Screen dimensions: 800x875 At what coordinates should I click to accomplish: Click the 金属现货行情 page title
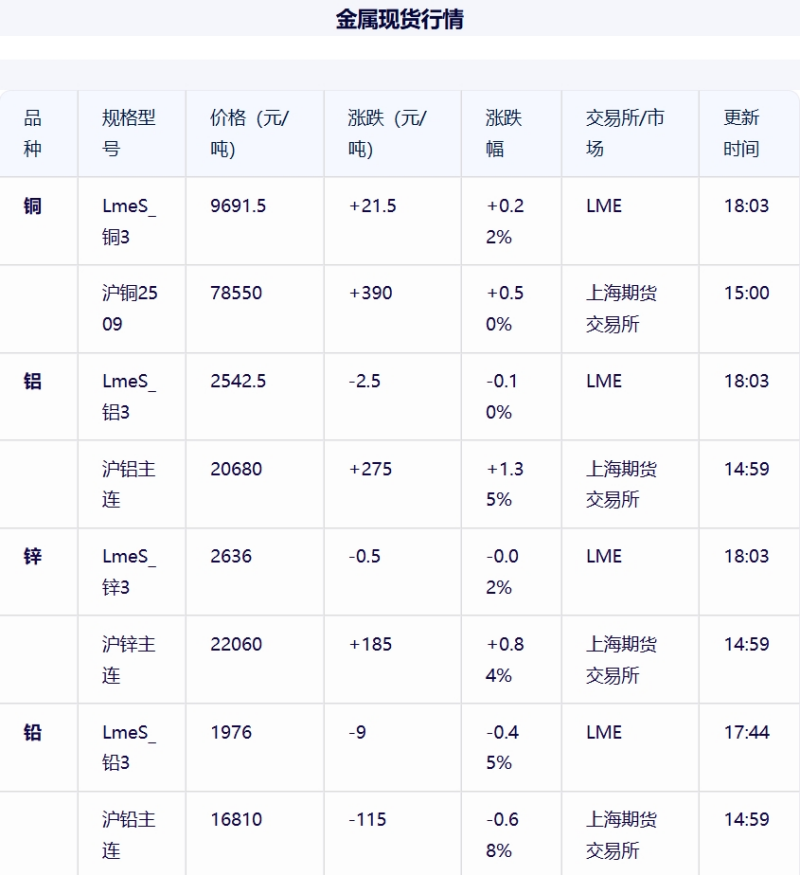pyautogui.click(x=400, y=19)
